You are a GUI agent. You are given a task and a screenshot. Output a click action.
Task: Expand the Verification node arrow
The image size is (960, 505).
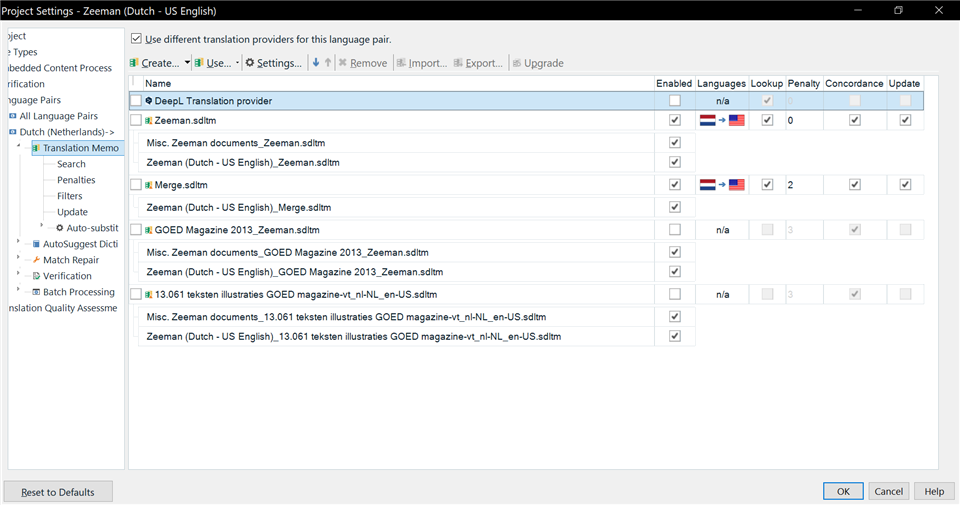click(x=18, y=274)
